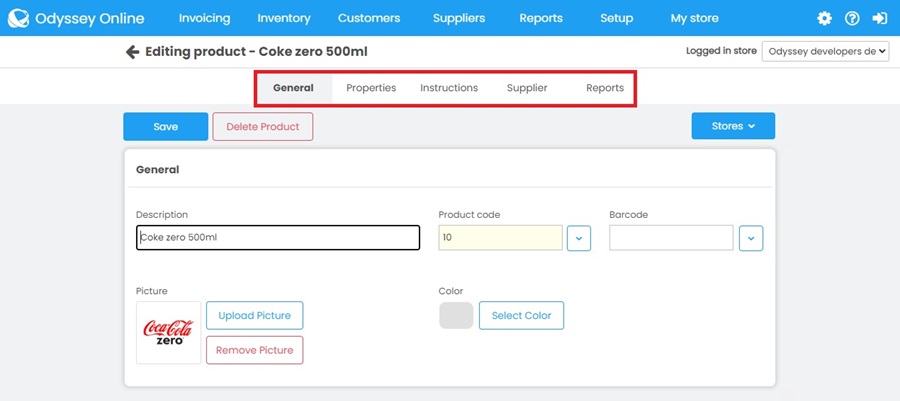
Task: Click the logout arrow icon
Action: pyautogui.click(x=880, y=18)
